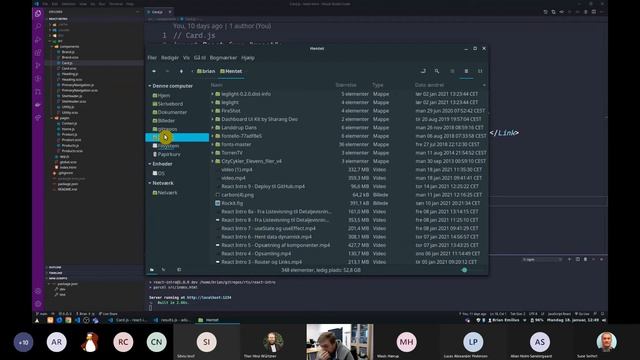Click the Hentet breadcrumb in path bar
640x360 pixels.
pos(231,71)
